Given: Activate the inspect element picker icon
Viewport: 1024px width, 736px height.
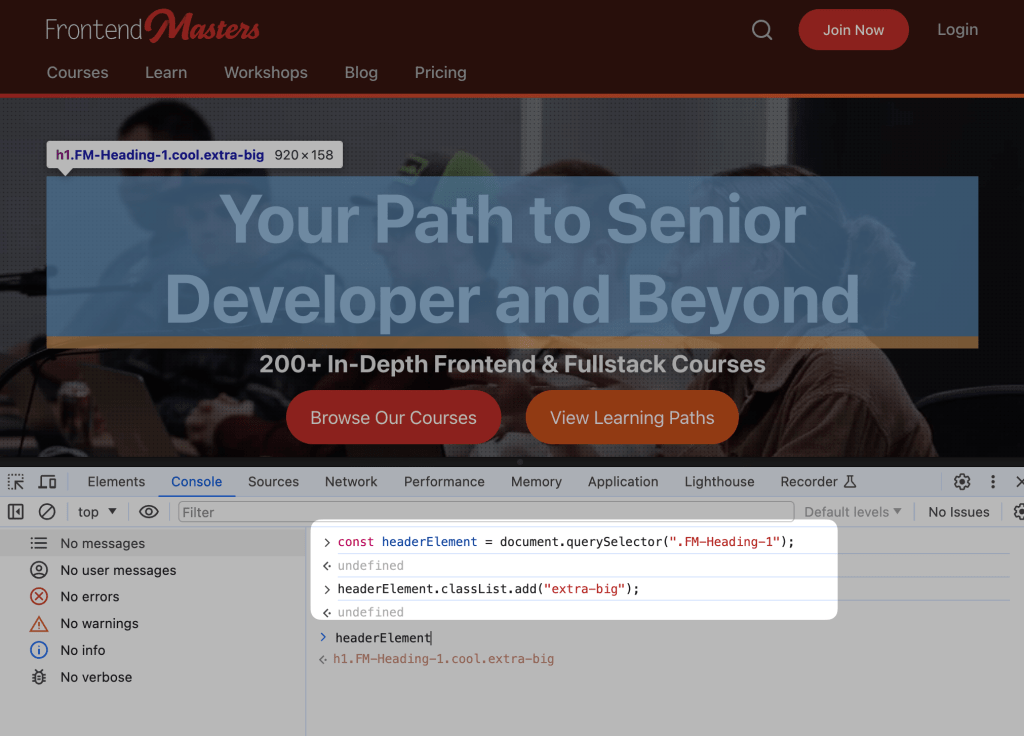Looking at the screenshot, I should coord(16,482).
